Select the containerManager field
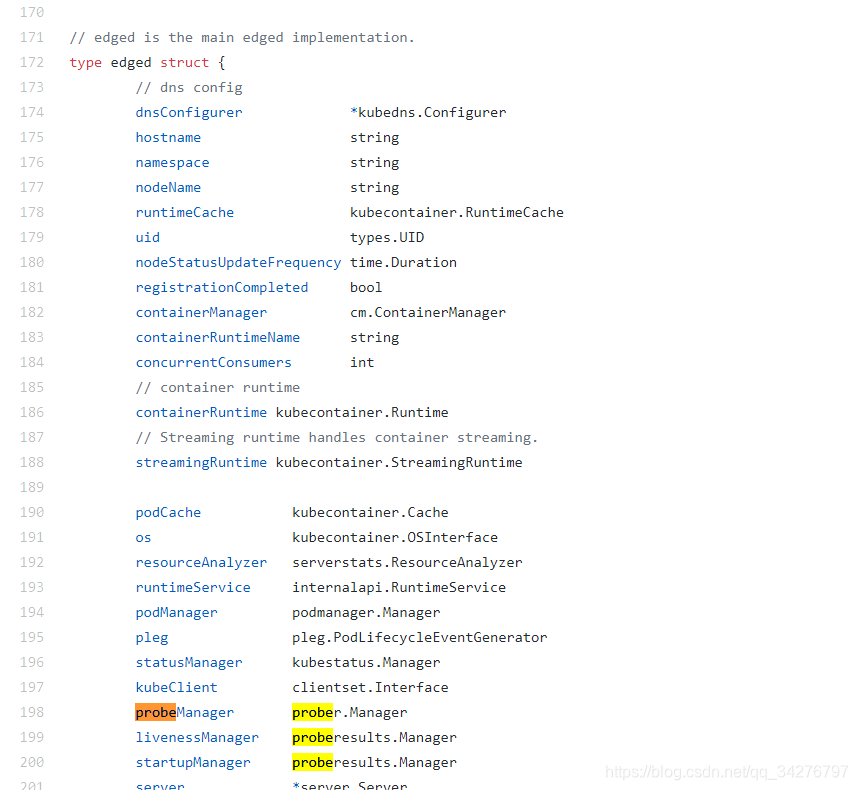The width and height of the screenshot is (858, 790). pyautogui.click(x=201, y=312)
